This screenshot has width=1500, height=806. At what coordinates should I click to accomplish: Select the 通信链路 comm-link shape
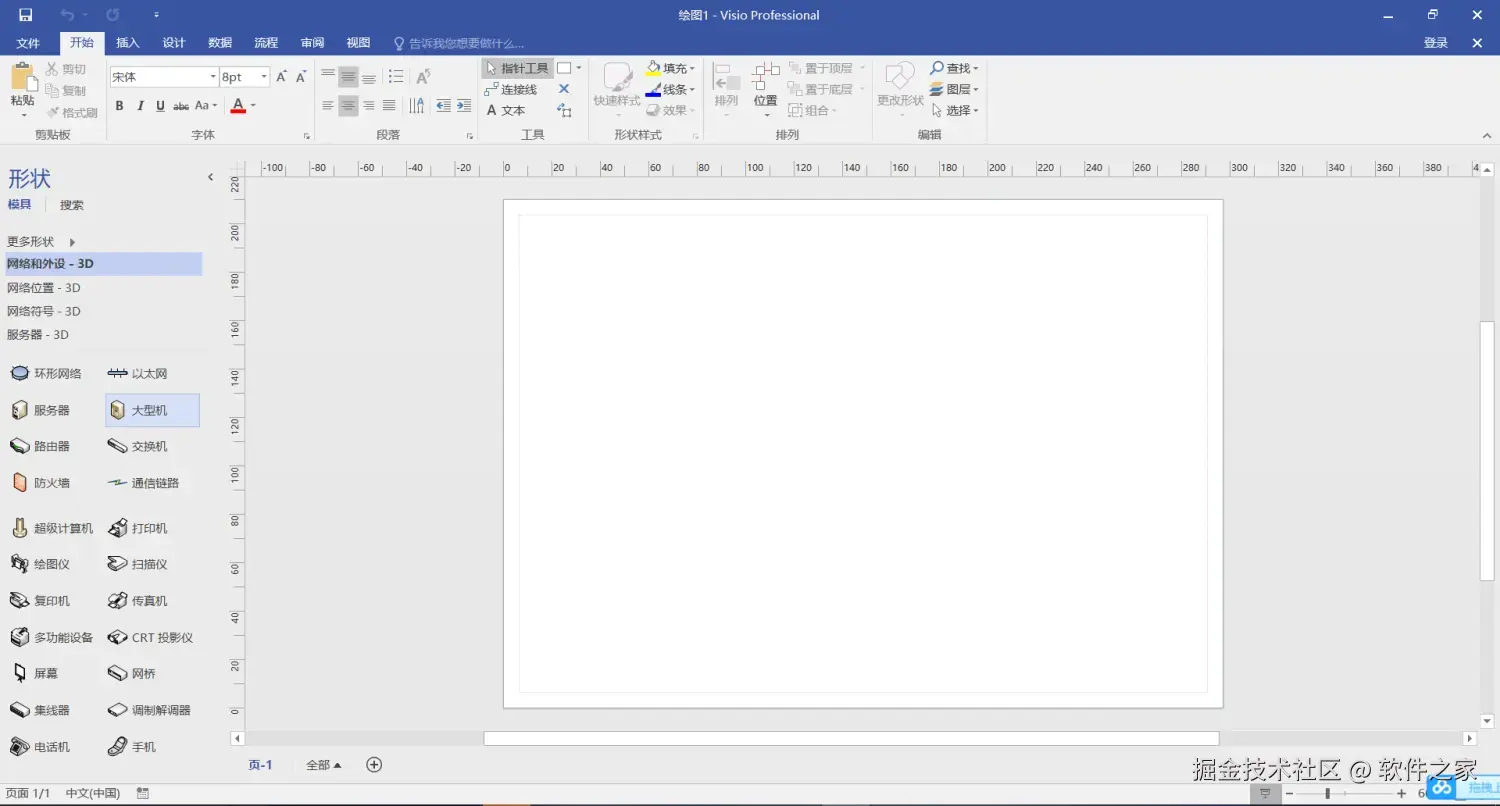[x=144, y=483]
